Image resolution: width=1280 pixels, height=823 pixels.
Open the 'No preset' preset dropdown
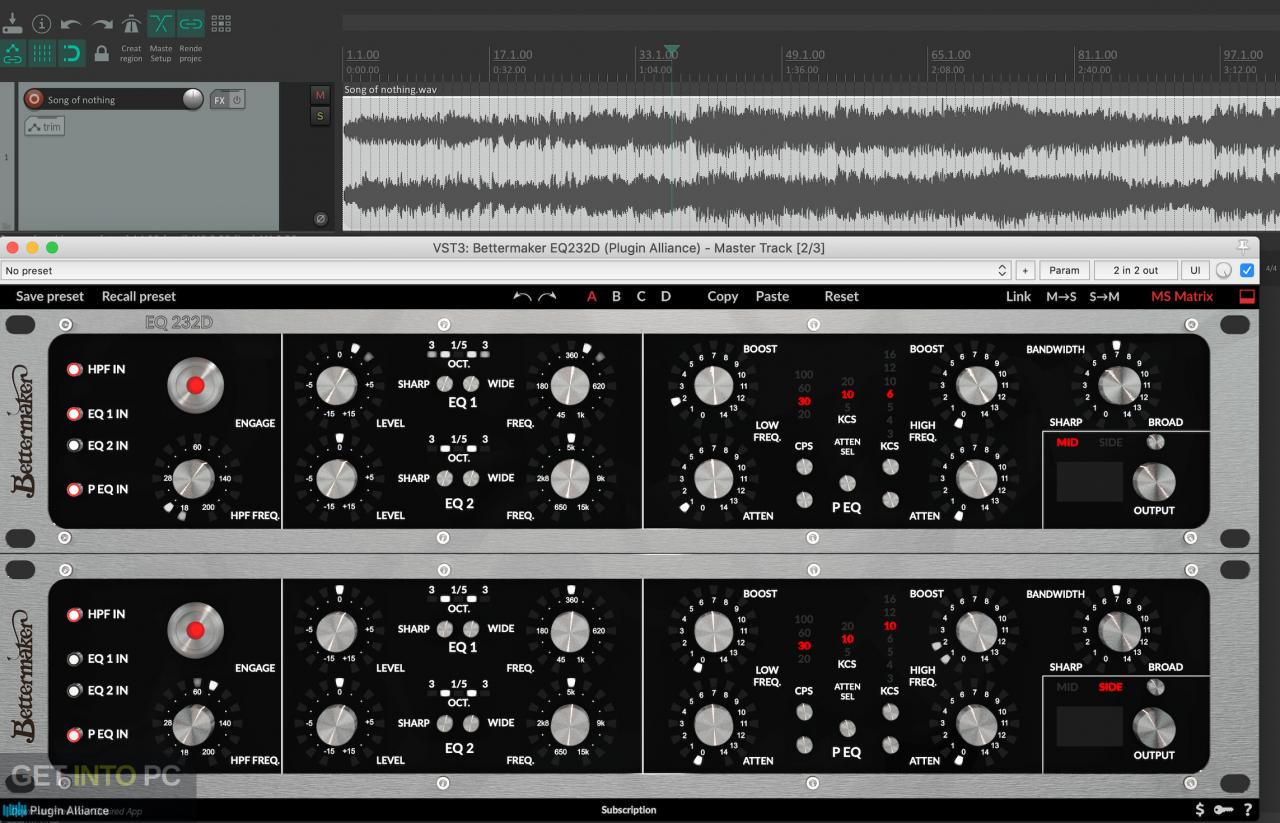[x=507, y=270]
